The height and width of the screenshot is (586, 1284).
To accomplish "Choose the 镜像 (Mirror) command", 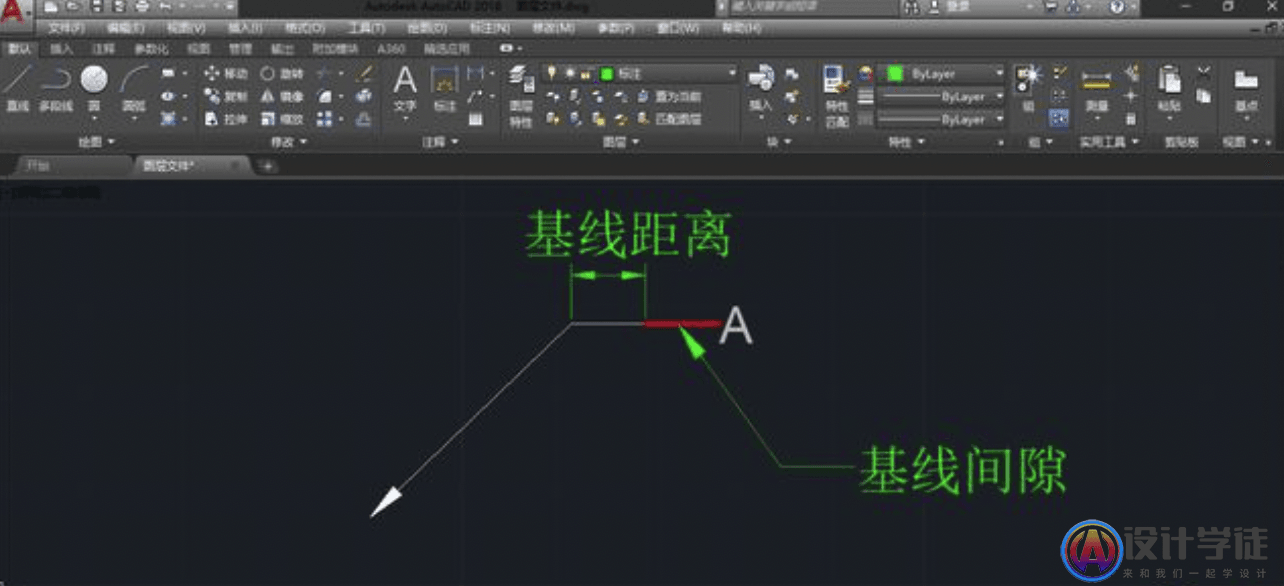I will point(282,97).
